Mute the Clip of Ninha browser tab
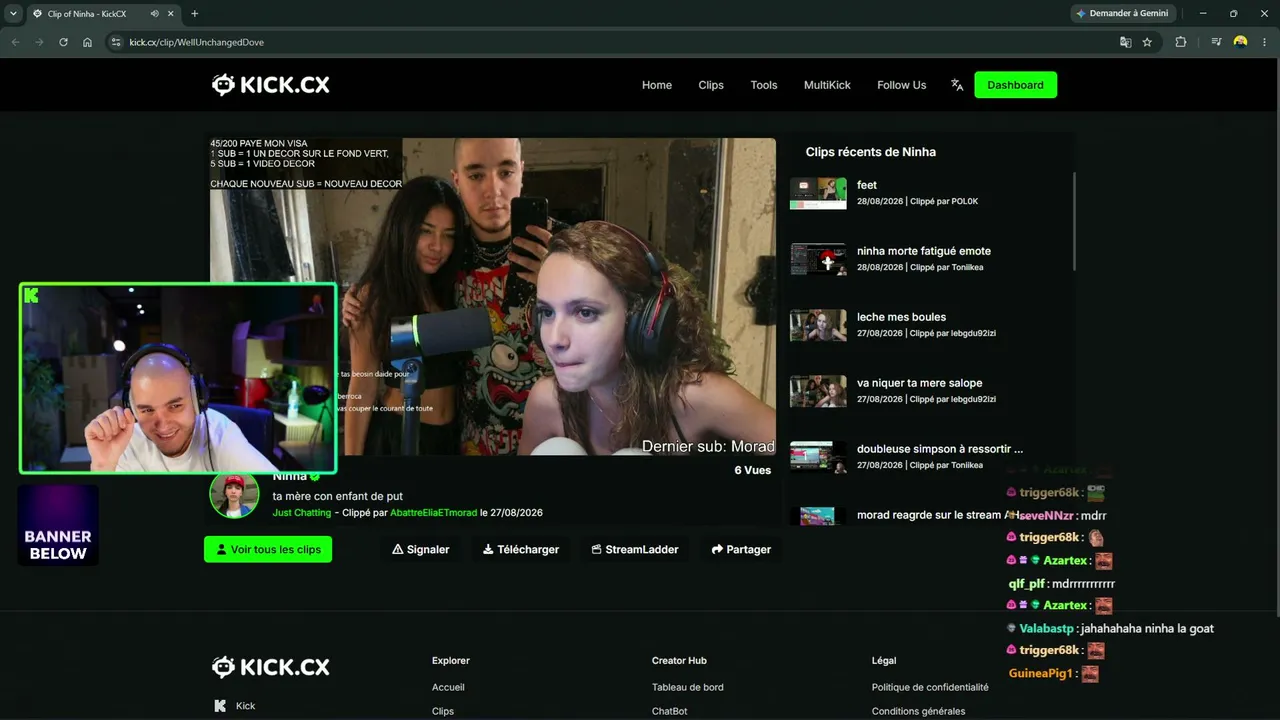The image size is (1280, 720). tap(155, 14)
